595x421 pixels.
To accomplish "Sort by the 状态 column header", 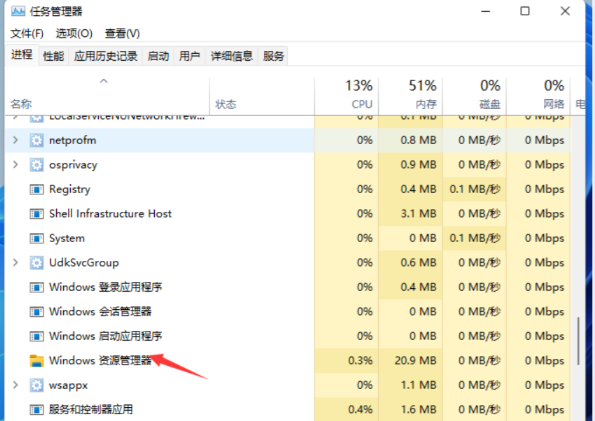I will (x=262, y=96).
